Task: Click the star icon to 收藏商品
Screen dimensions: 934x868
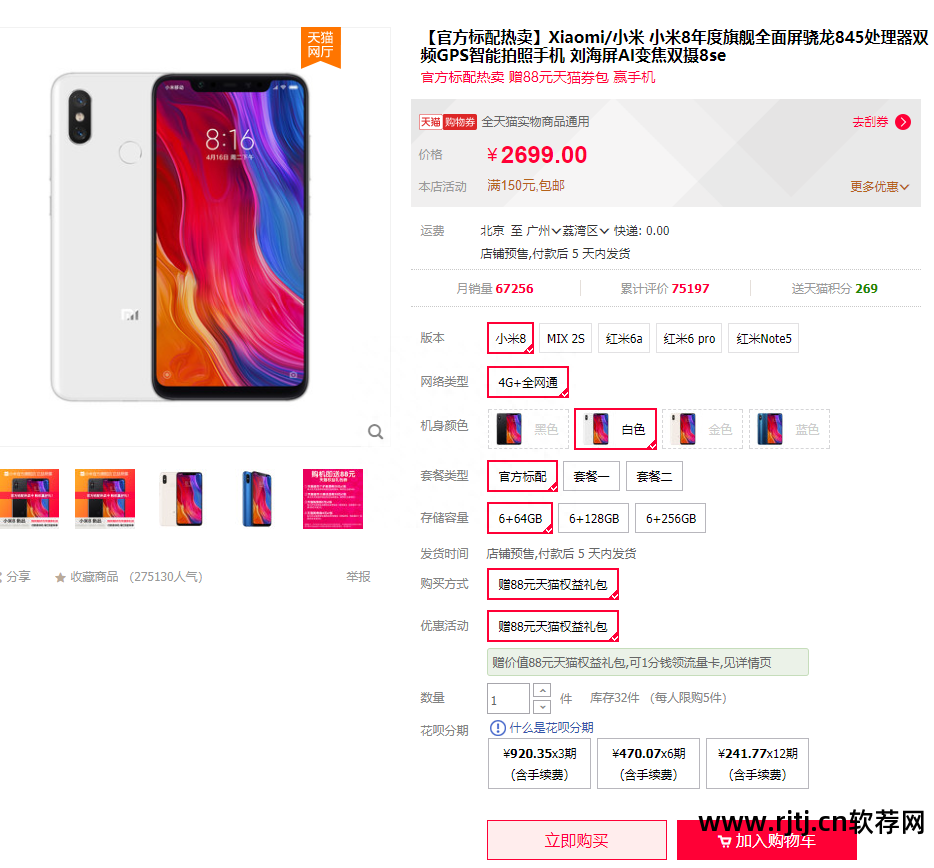Action: [60, 577]
